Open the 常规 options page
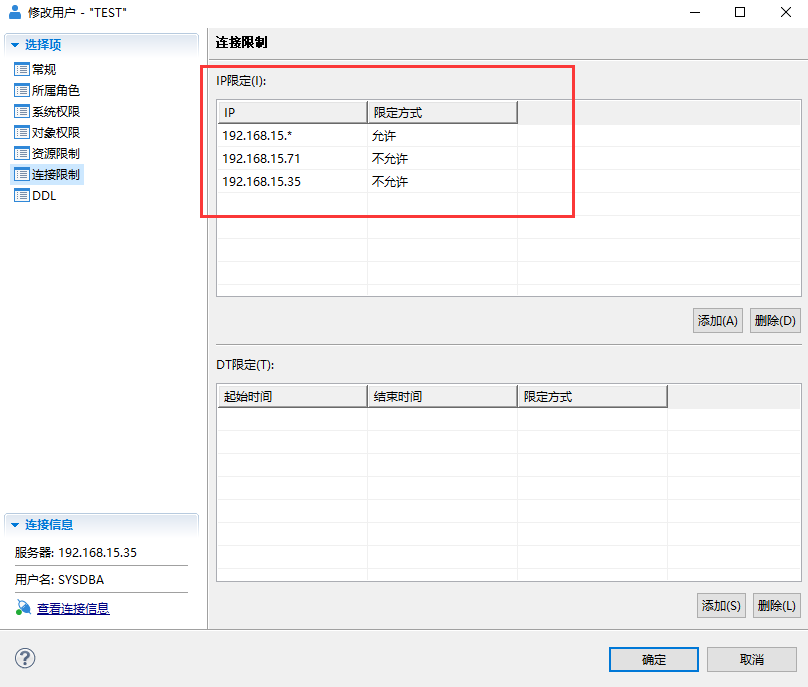The image size is (808, 687). tap(44, 69)
